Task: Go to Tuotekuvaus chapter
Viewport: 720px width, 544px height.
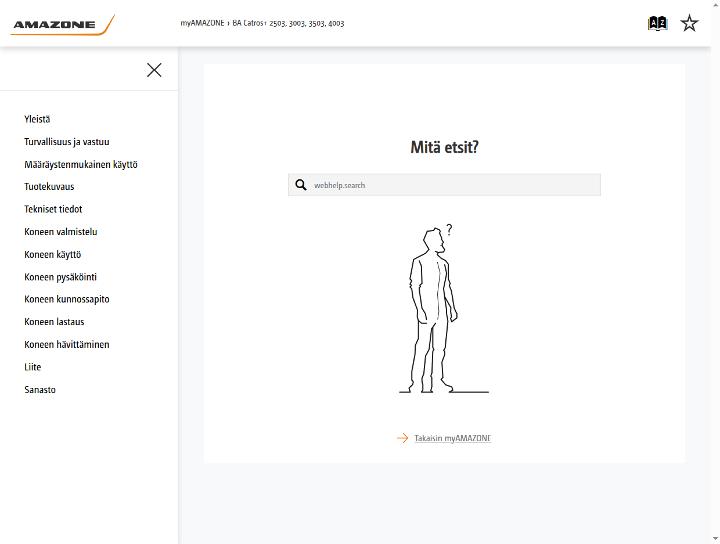Action: coord(49,187)
